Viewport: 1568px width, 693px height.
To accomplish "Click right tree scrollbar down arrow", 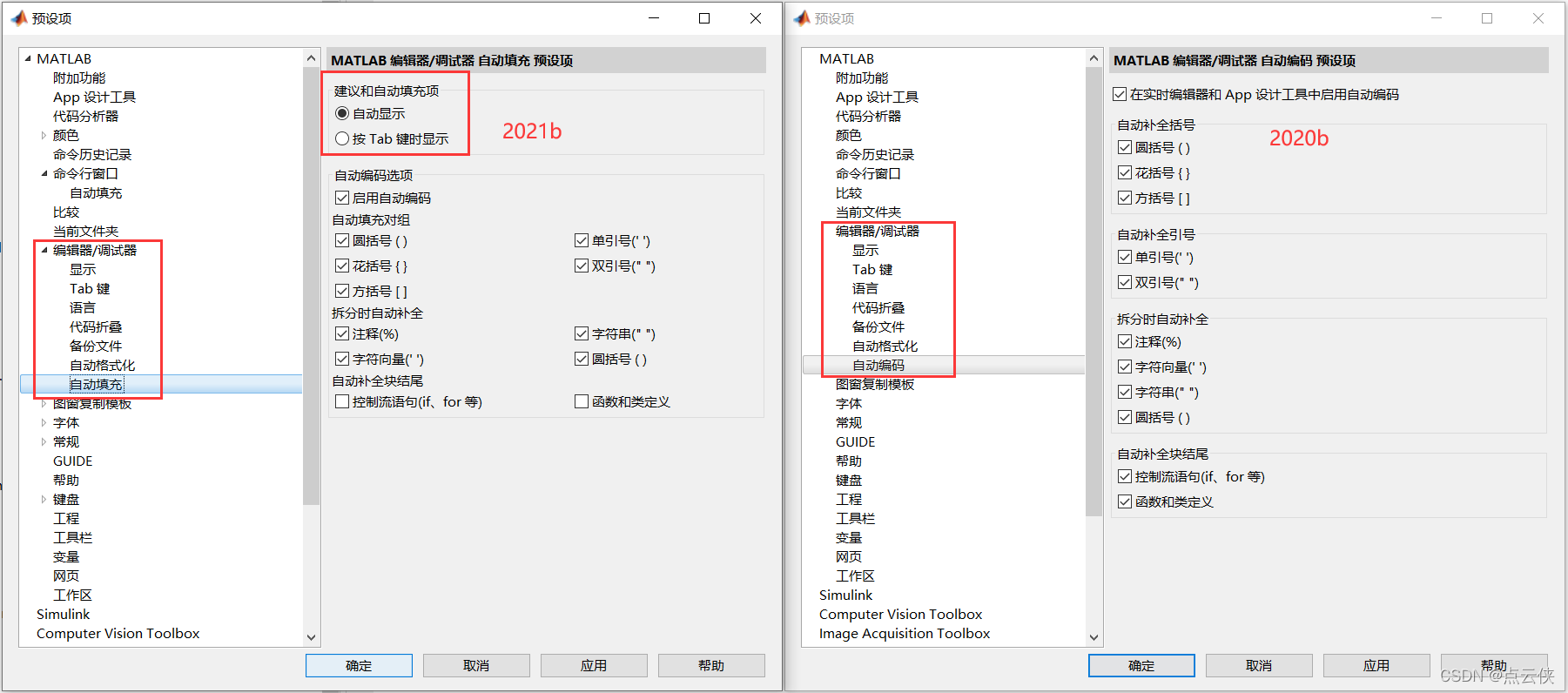I will pos(1094,638).
